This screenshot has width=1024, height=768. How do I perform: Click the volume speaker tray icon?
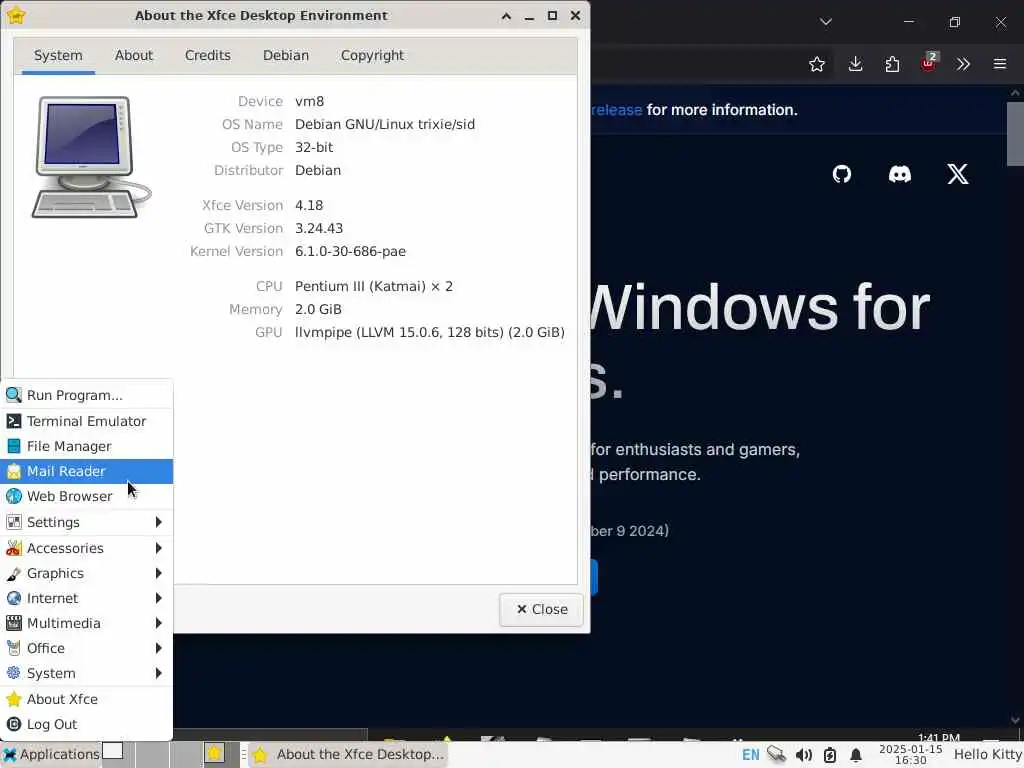[x=803, y=755]
